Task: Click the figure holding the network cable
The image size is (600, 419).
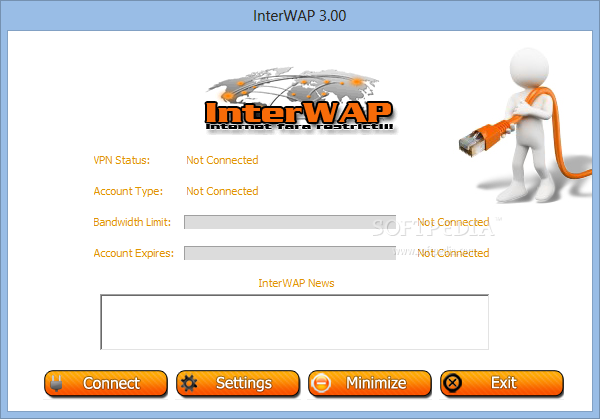Action: [x=528, y=126]
